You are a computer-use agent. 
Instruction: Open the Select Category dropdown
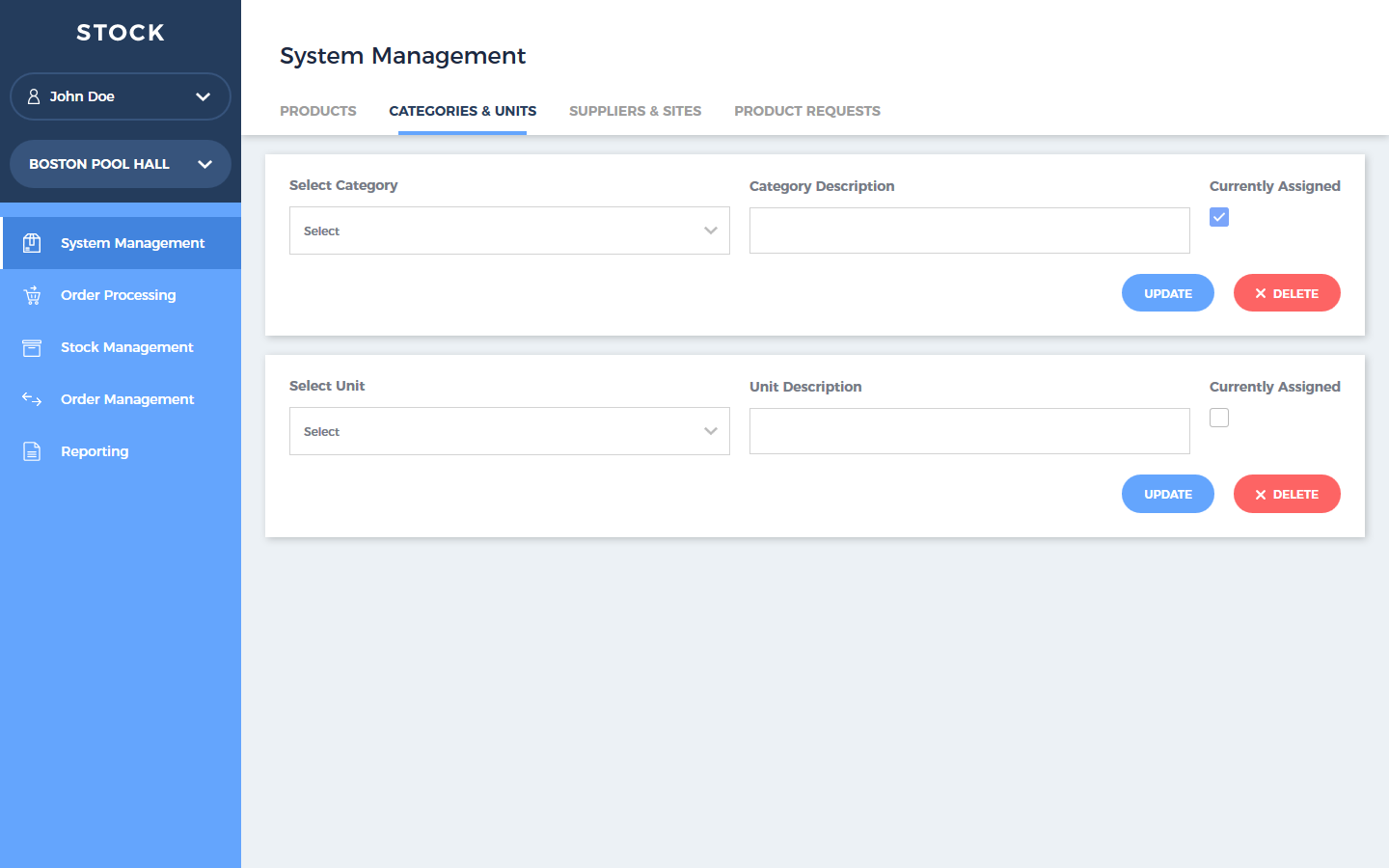coord(509,231)
